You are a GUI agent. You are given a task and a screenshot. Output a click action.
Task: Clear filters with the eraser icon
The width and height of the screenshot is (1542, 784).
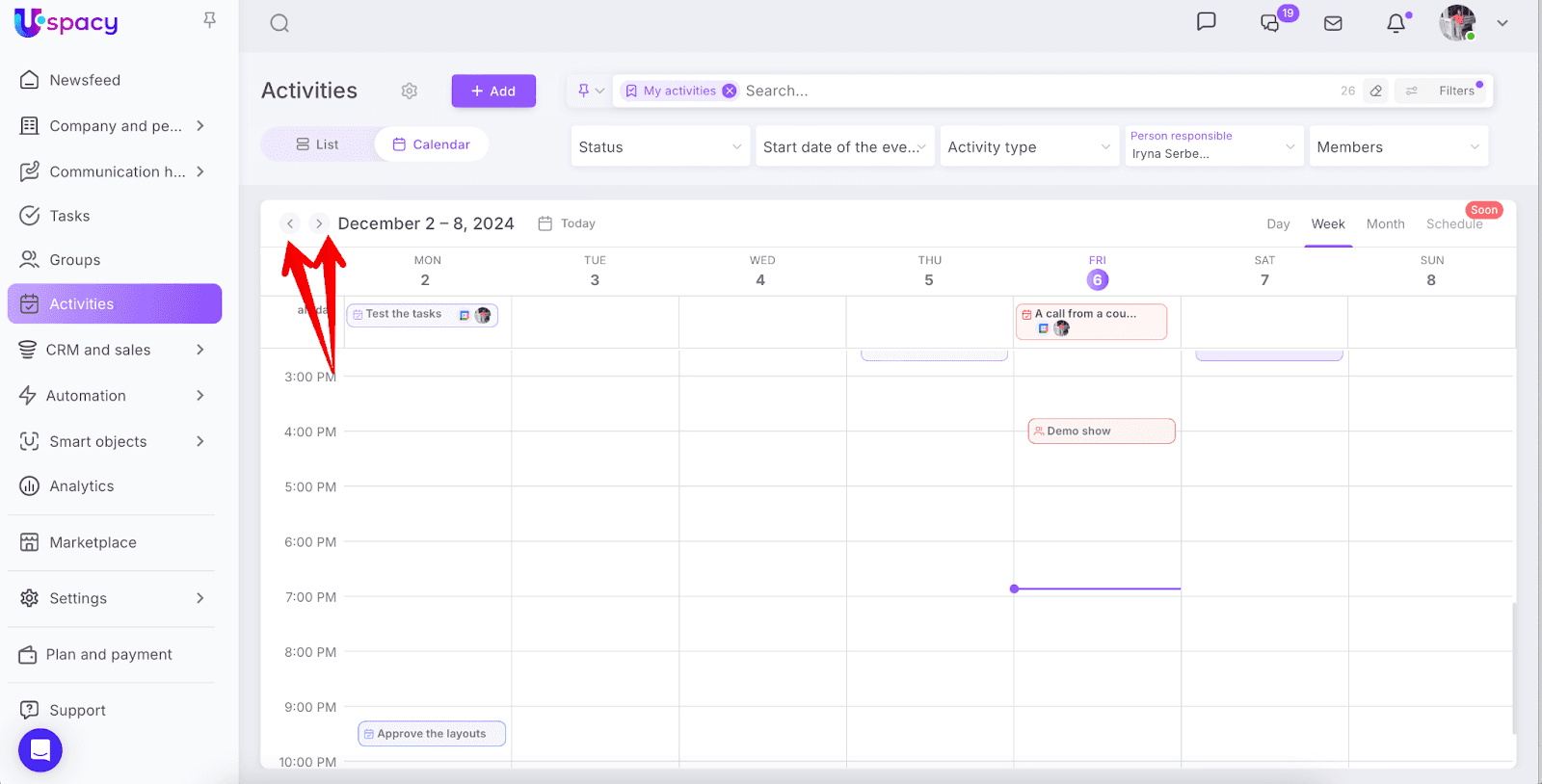1376,91
